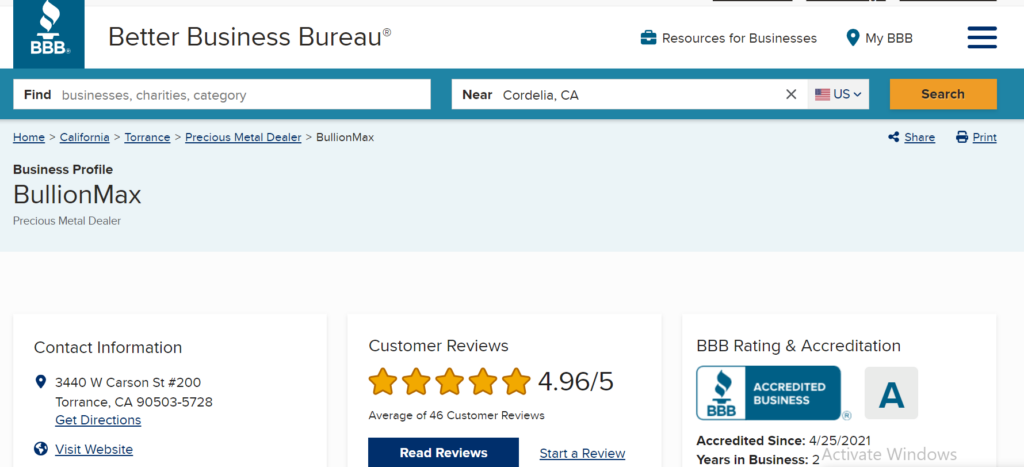Click the Share link
Viewport: 1024px width, 467px height.
coord(920,137)
